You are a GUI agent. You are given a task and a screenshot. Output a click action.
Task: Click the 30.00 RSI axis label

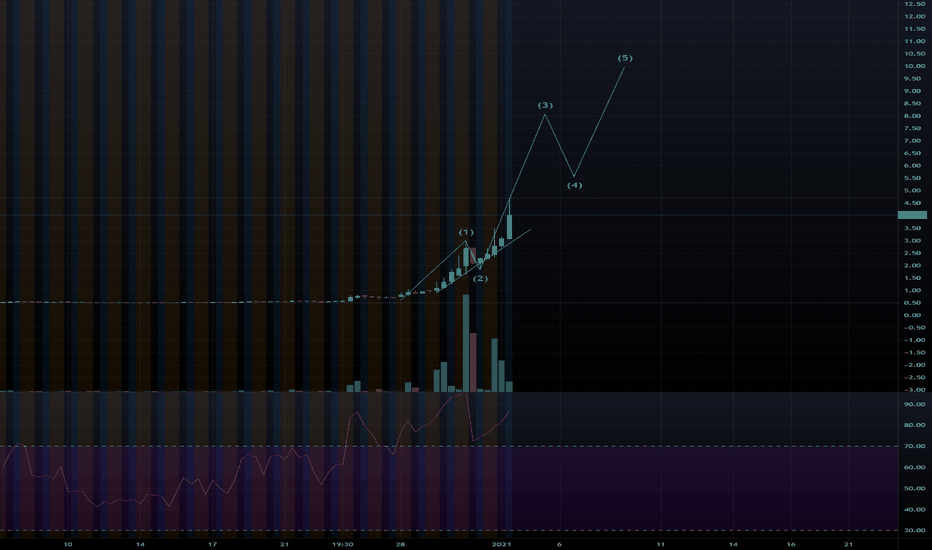[915, 530]
